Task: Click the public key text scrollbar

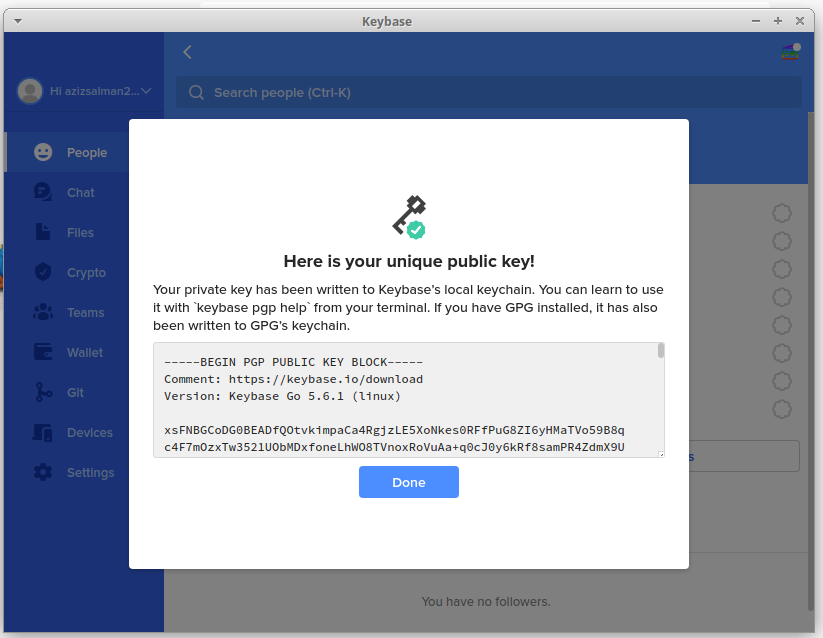Action: point(660,351)
